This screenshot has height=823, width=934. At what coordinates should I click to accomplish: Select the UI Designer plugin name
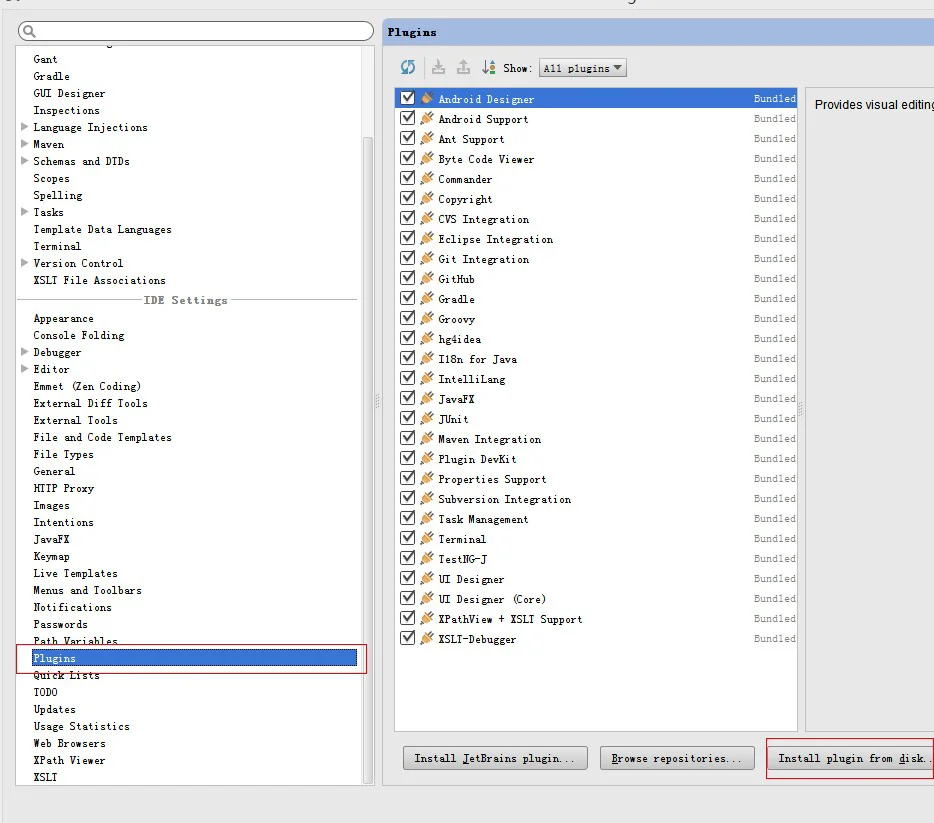click(x=471, y=579)
